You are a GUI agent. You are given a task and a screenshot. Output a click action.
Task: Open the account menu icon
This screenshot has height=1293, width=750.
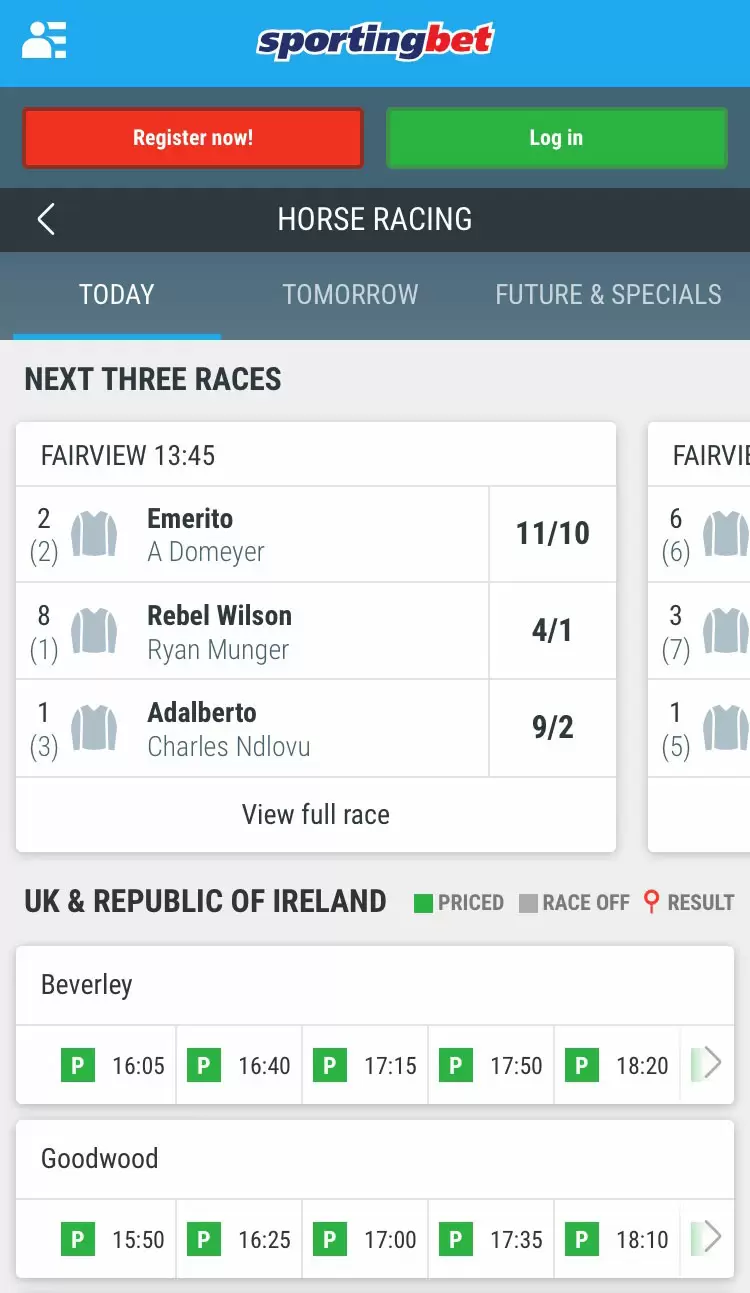click(44, 40)
